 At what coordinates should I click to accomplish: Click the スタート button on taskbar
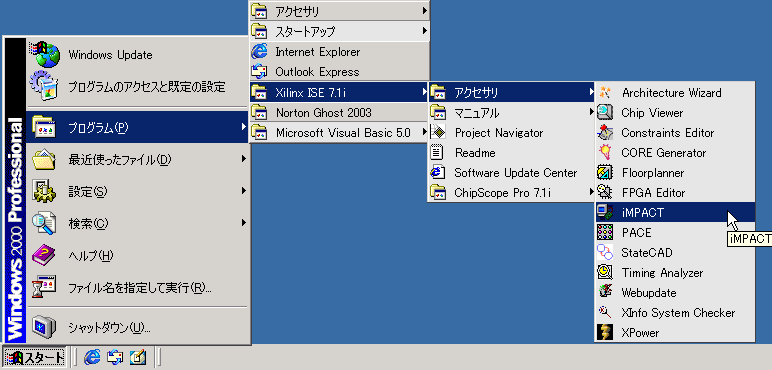click(34, 357)
